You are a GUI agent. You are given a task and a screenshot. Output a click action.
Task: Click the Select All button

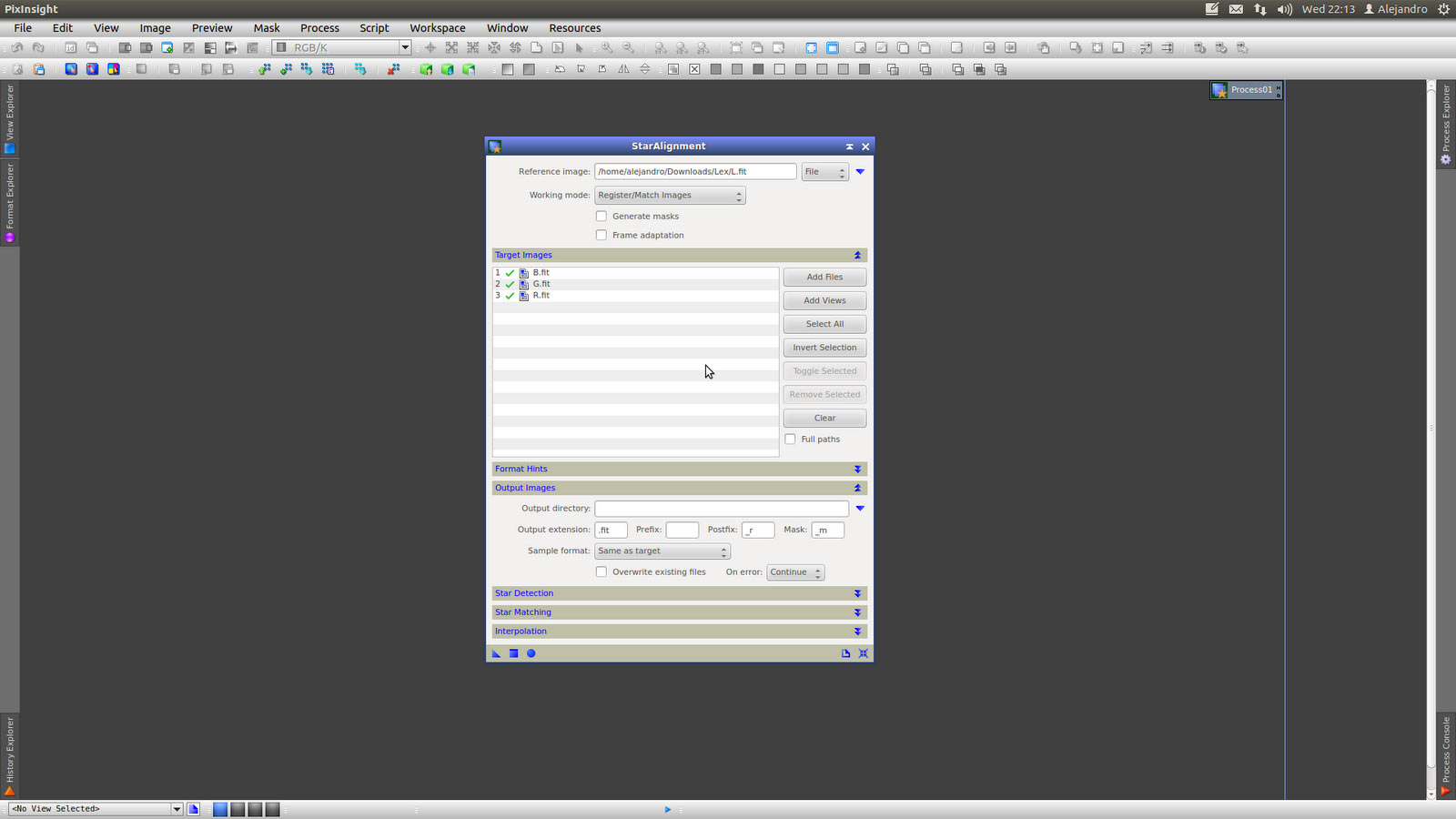pos(824,325)
